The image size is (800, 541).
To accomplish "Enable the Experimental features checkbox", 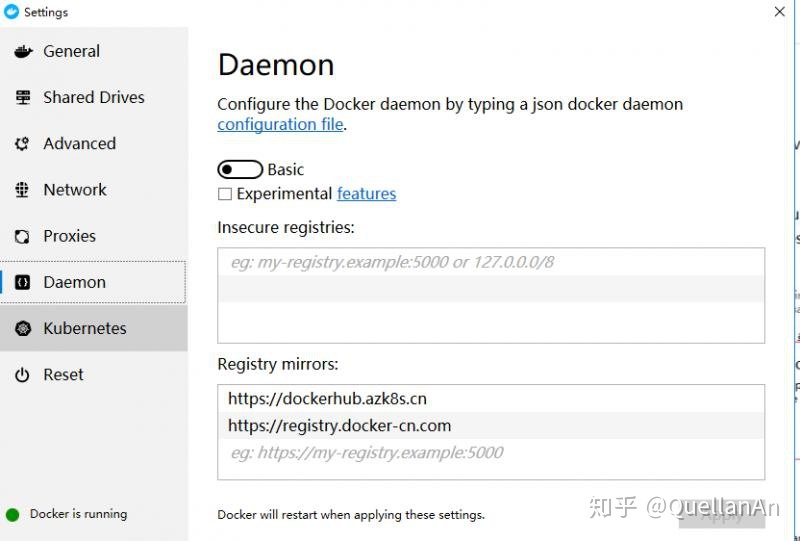I will [225, 194].
